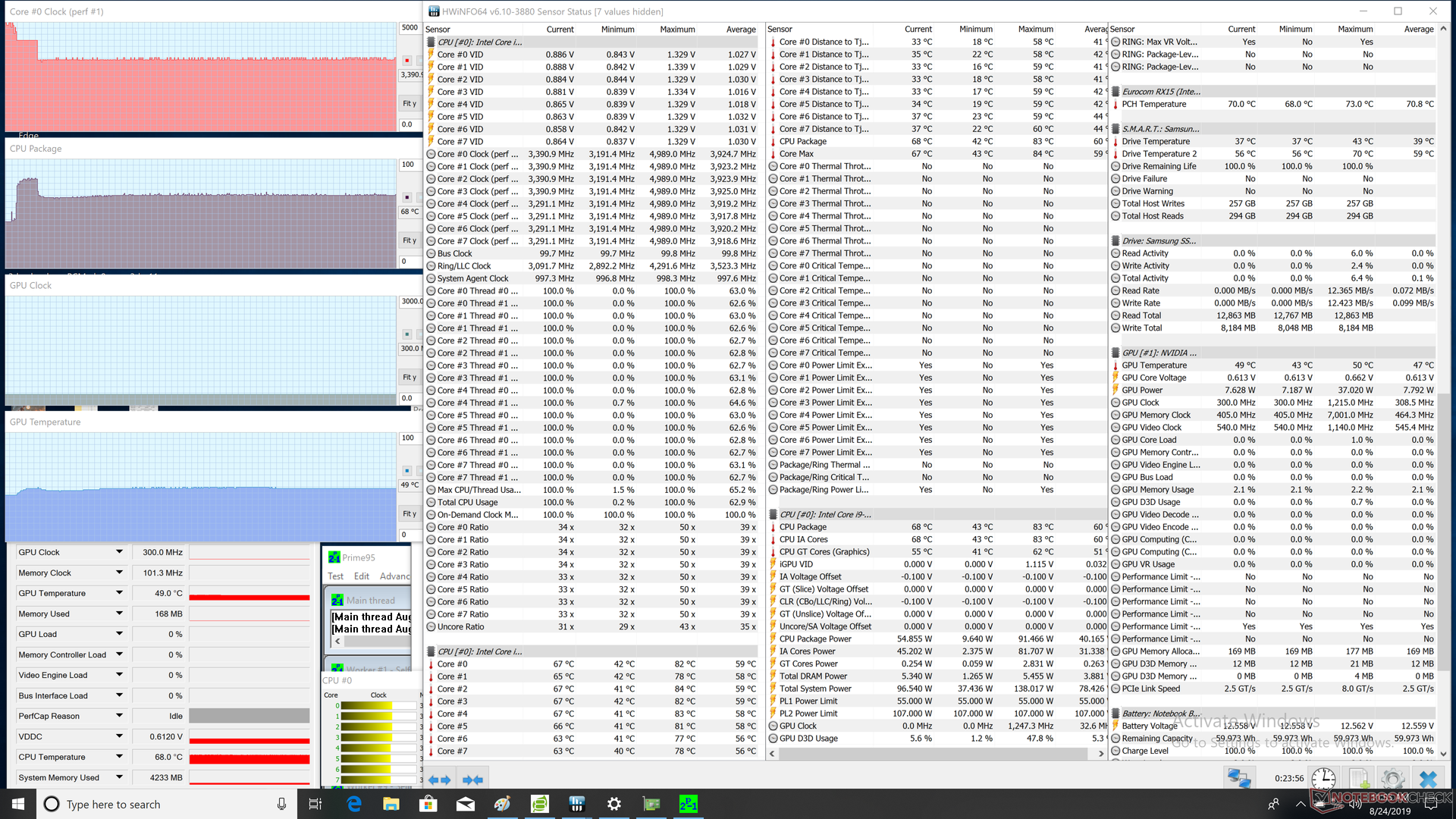The image size is (1456, 819).
Task: Click the expand columns blue arrows icon
Action: pos(439,780)
